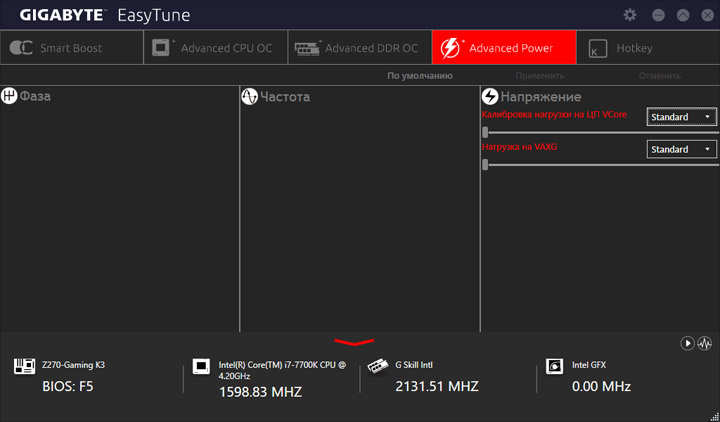Open the hardware monitor waveform icon

[x=705, y=343]
